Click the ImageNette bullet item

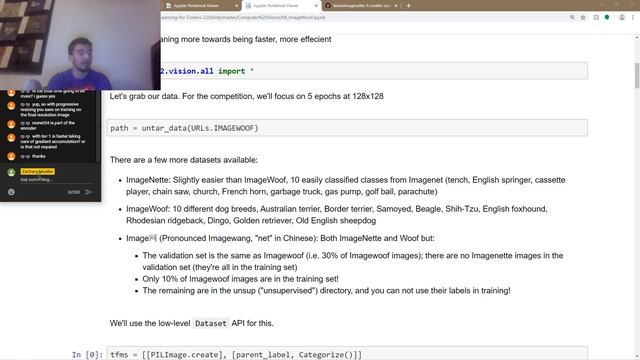pos(346,186)
